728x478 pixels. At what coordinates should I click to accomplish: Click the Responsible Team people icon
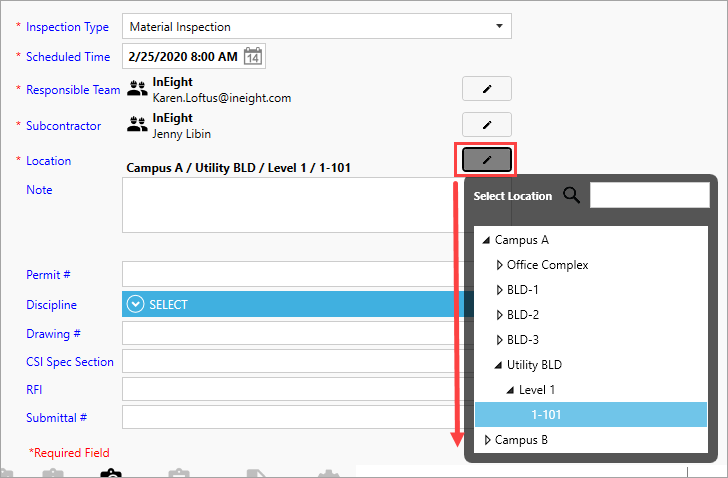[137, 89]
